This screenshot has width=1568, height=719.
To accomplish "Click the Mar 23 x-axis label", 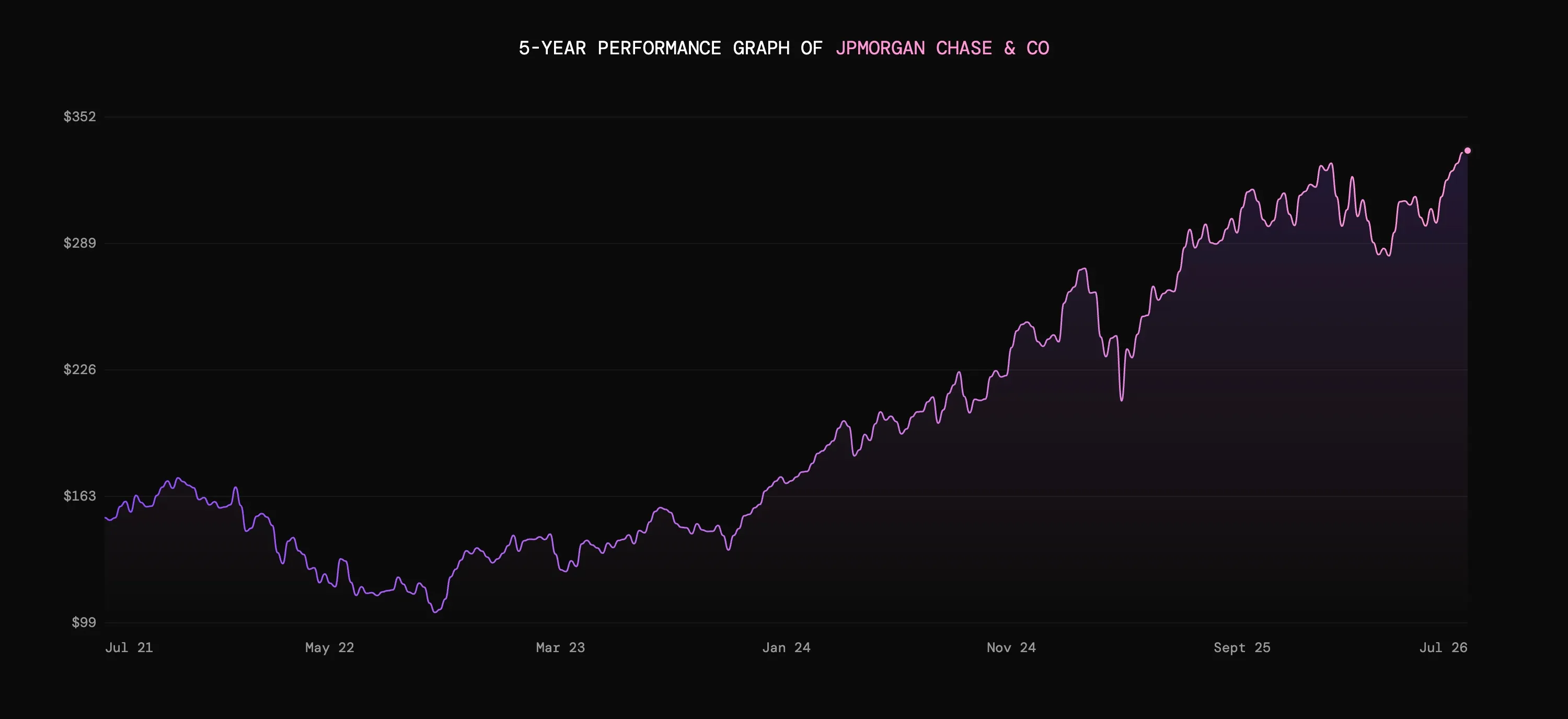I will [560, 647].
